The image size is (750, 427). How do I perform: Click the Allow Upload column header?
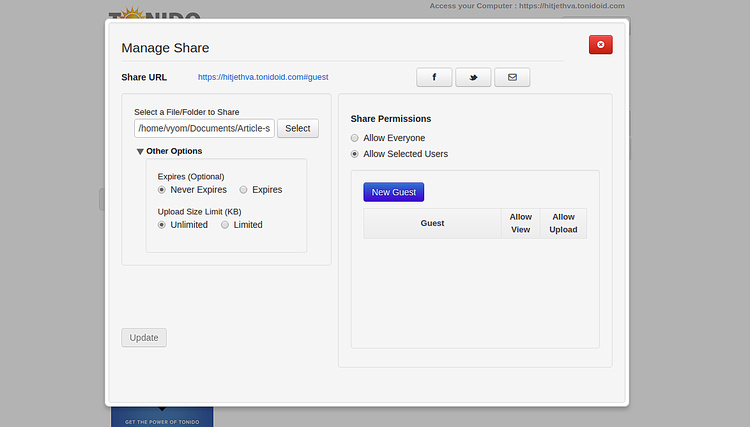[x=563, y=223]
